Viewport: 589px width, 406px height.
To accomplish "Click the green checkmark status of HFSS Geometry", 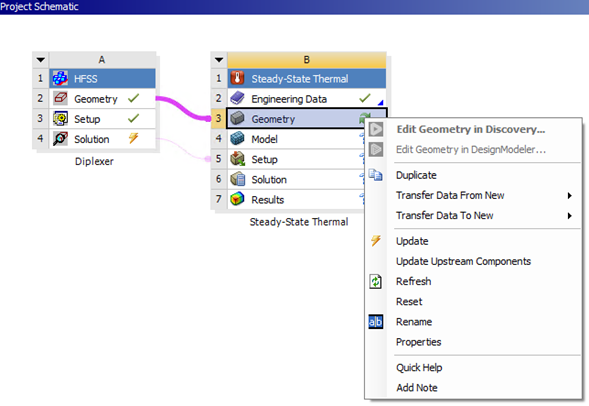I will click(133, 98).
